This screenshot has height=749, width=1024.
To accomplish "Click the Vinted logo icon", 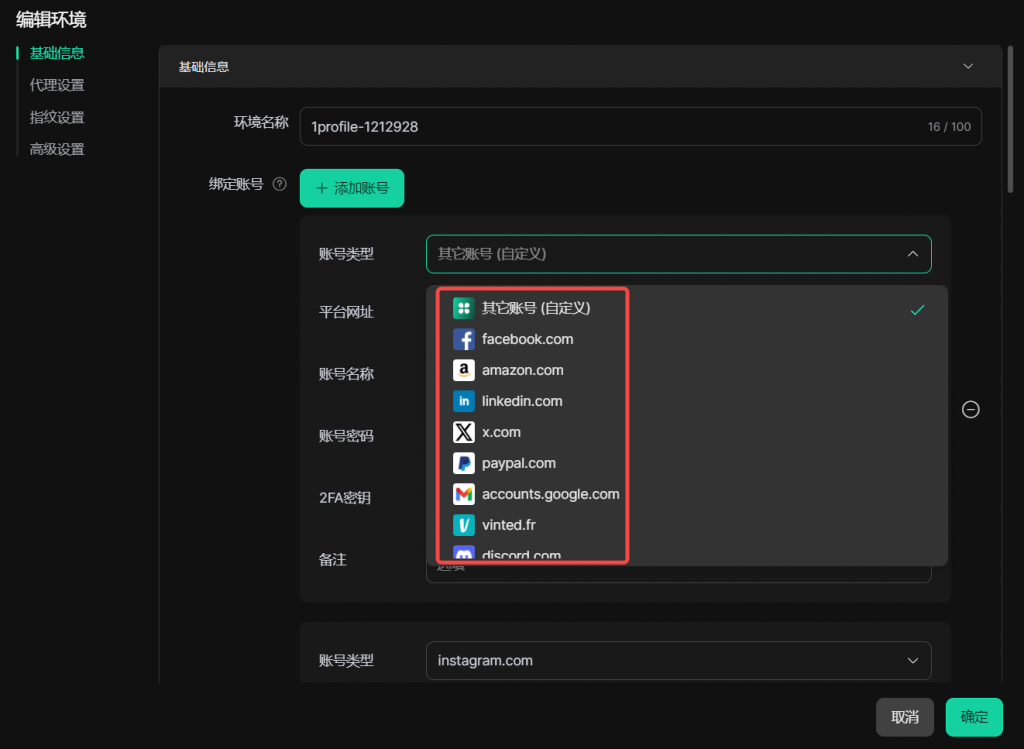I will 463,525.
